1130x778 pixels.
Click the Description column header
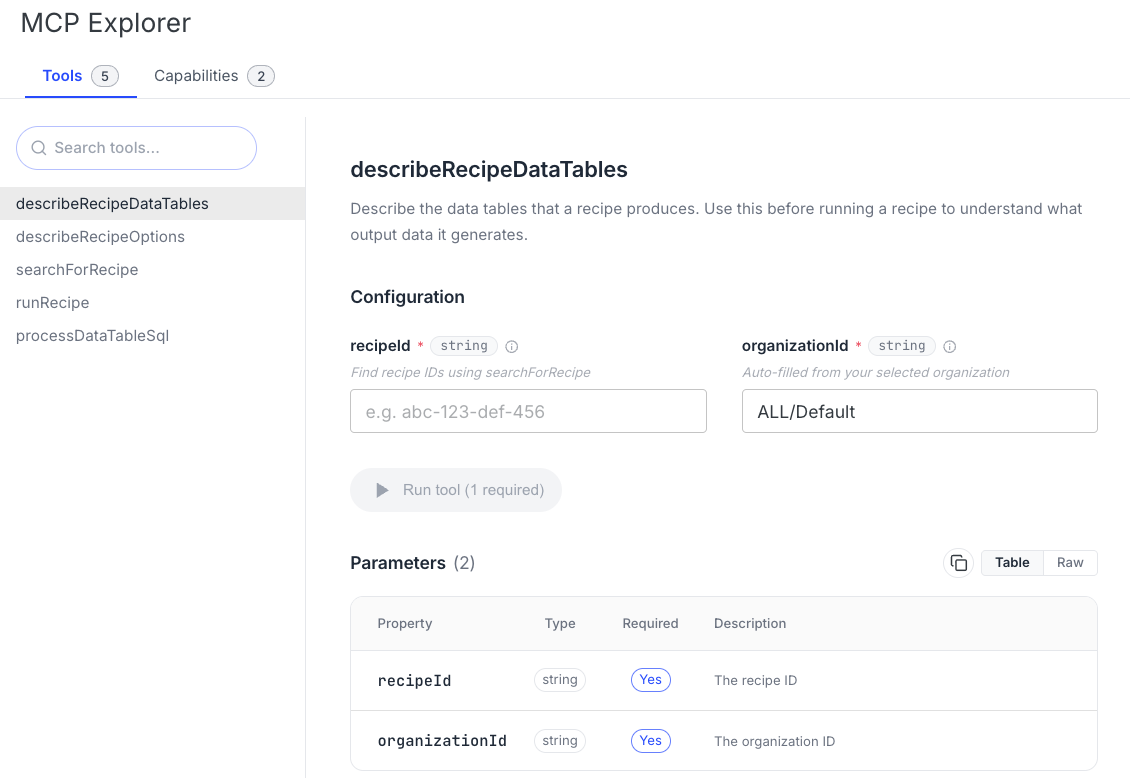pos(750,623)
